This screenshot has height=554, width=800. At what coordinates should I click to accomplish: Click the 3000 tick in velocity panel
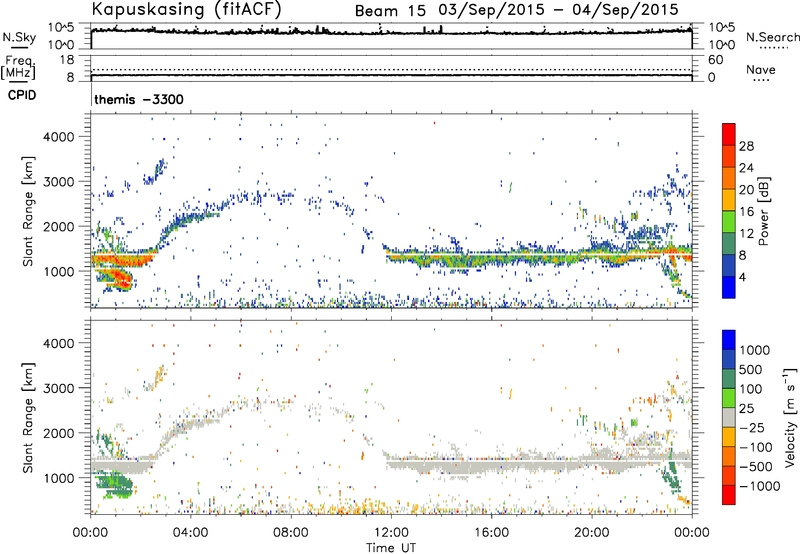[58, 388]
